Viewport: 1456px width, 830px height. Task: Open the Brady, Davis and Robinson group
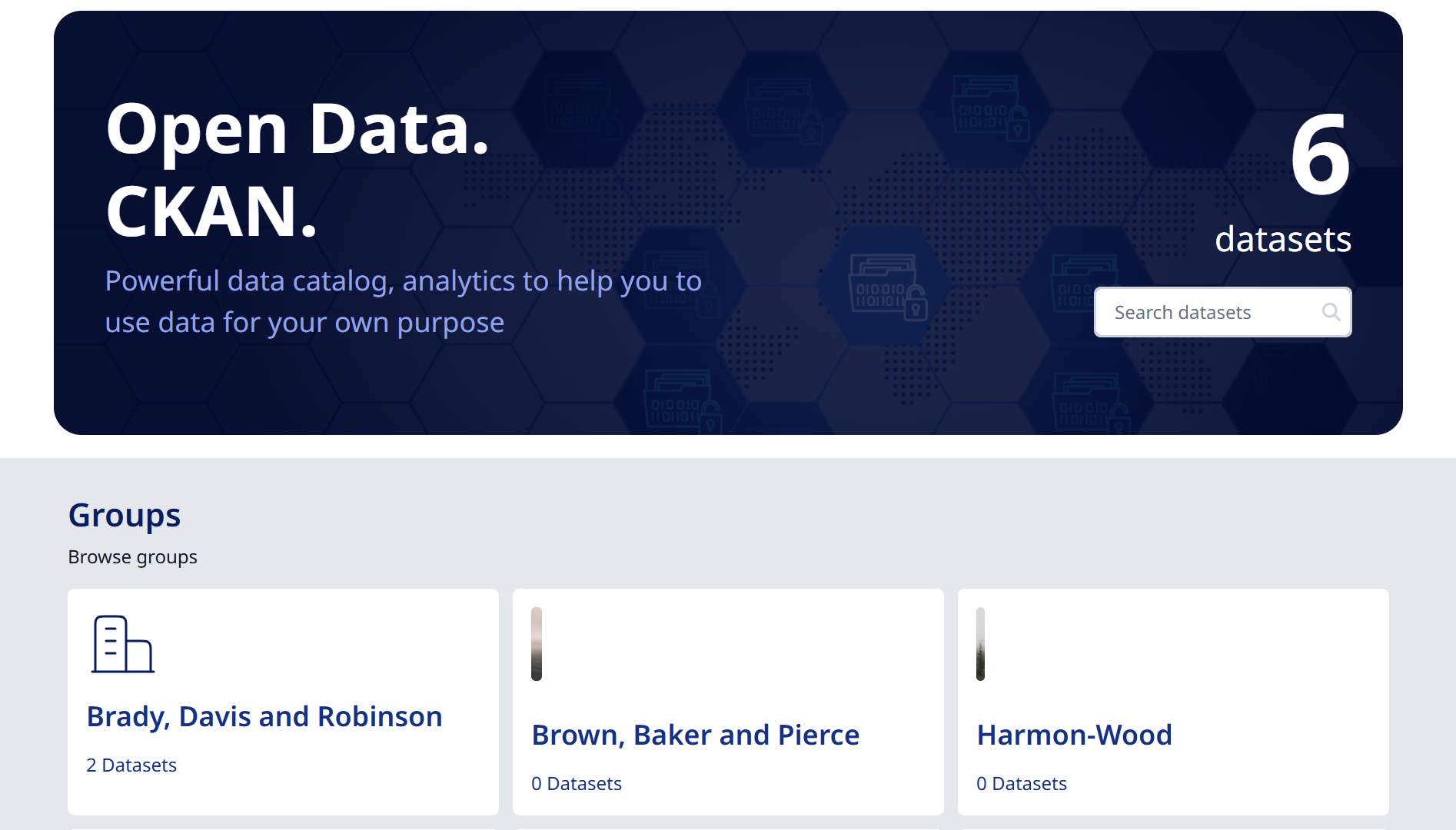[x=264, y=716]
